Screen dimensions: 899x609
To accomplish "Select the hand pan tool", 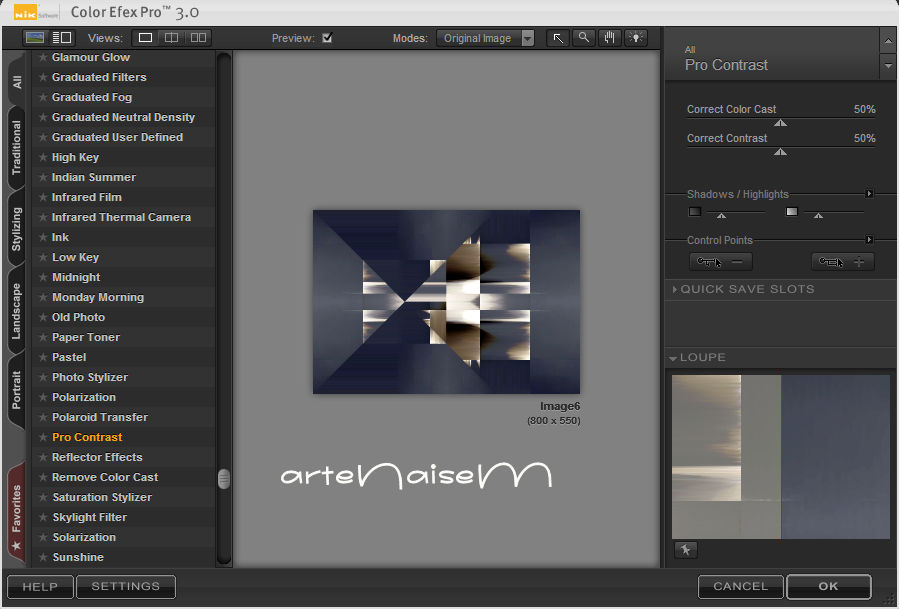I will click(609, 38).
